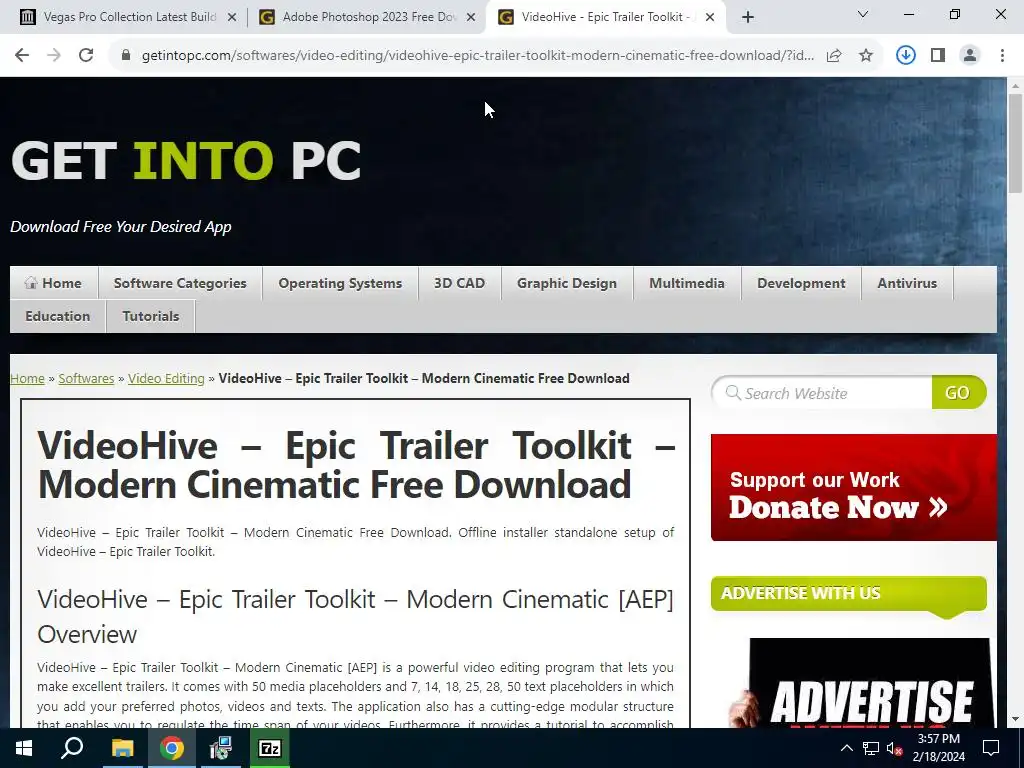This screenshot has width=1024, height=768.
Task: Open Operating Systems menu item
Action: point(340,283)
